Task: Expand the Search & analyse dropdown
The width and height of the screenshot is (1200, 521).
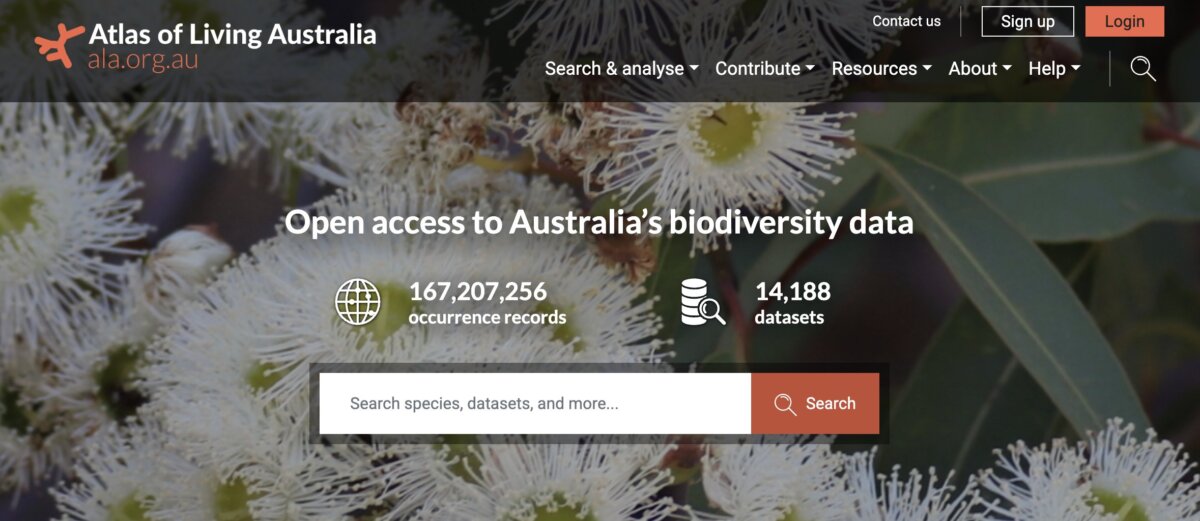Action: 621,69
